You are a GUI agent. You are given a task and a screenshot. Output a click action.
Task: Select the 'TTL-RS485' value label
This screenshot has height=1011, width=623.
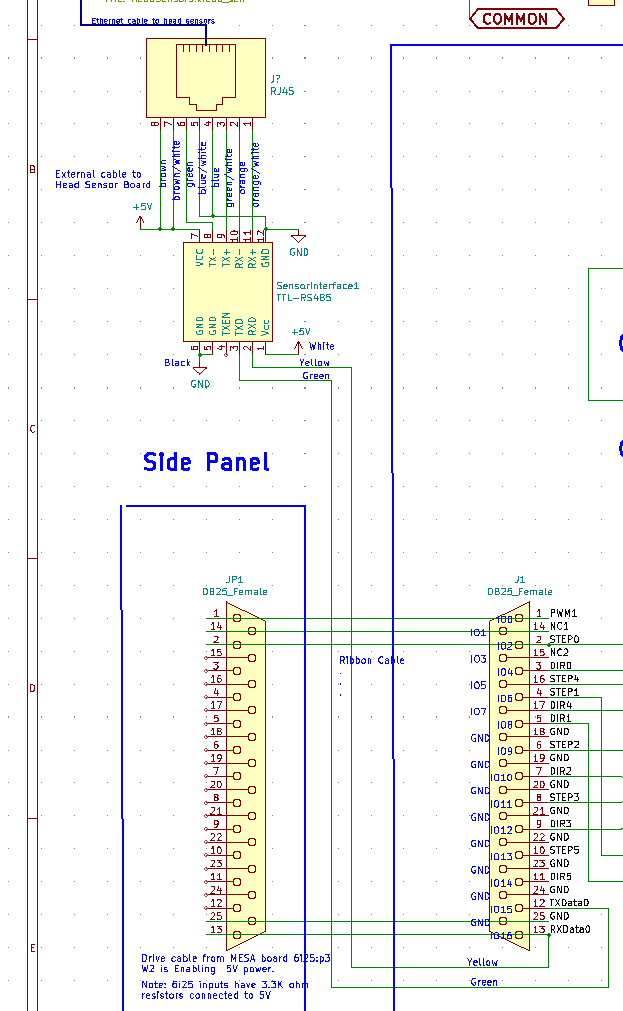(x=304, y=297)
